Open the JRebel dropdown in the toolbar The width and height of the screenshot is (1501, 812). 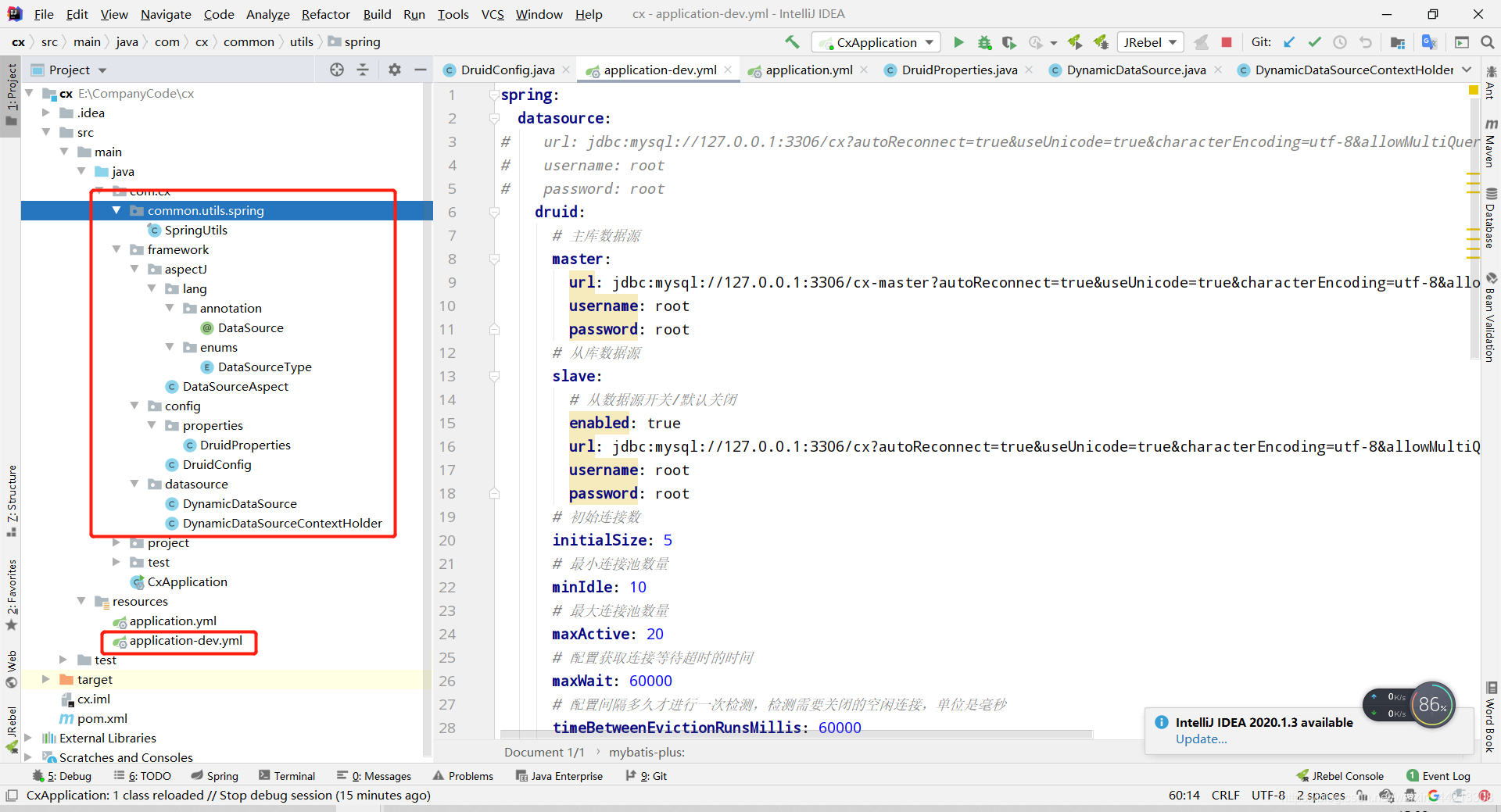[1170, 42]
